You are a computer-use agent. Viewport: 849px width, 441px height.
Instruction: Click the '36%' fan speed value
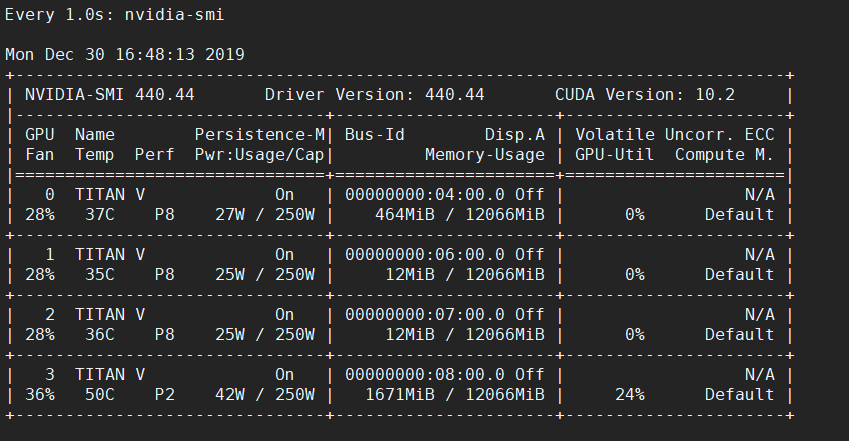pos(40,395)
